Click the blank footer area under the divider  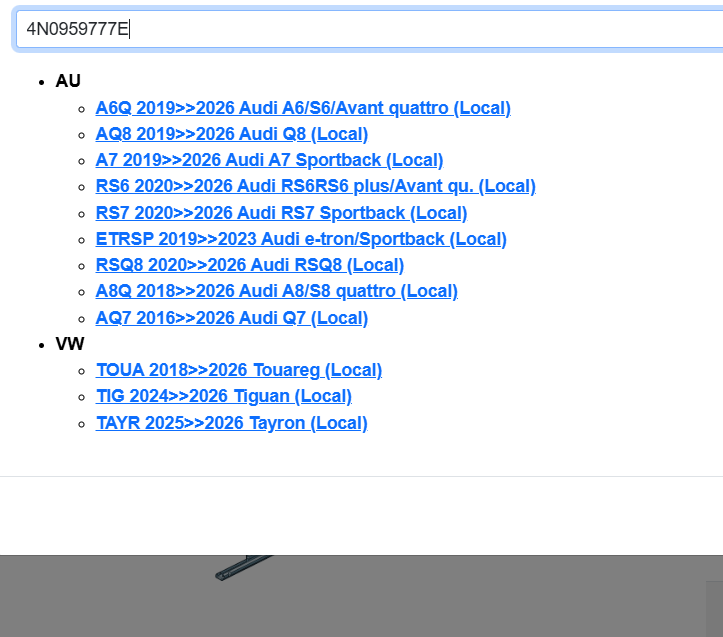(x=360, y=515)
